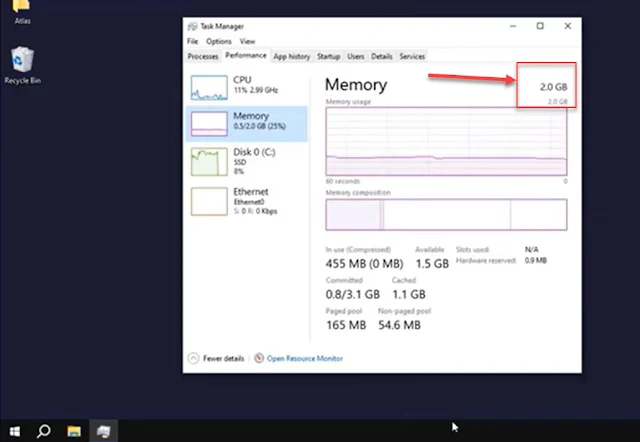Open the Atlas folder on desktop

22,12
